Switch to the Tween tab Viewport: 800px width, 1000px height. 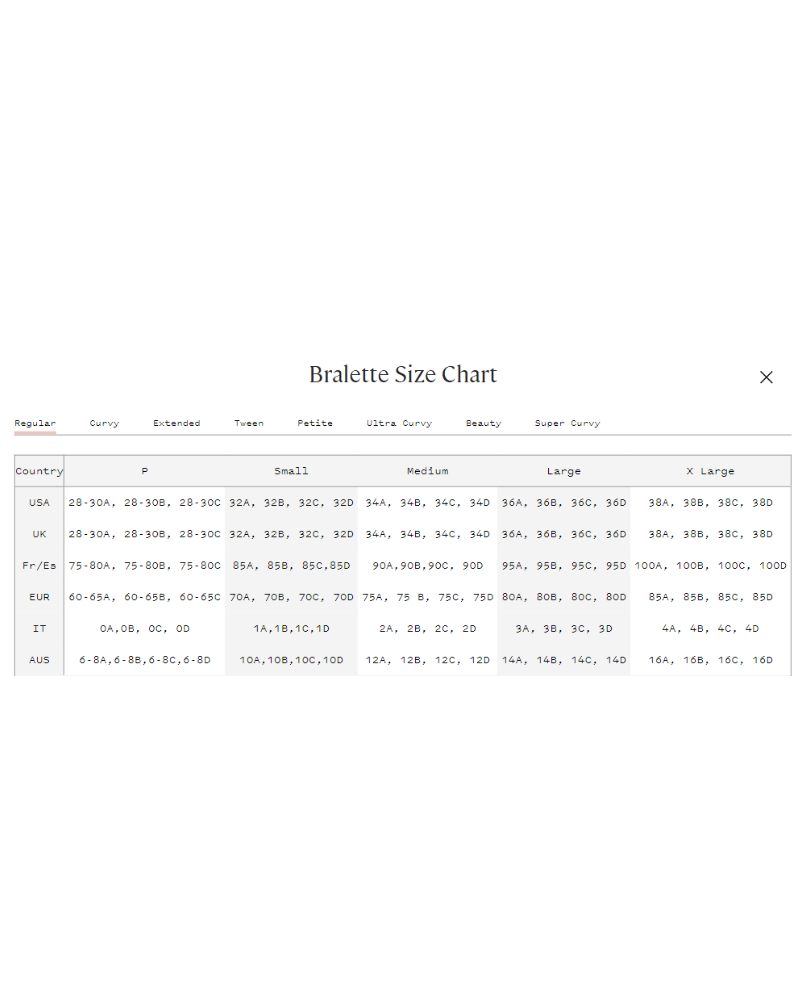[x=249, y=423]
